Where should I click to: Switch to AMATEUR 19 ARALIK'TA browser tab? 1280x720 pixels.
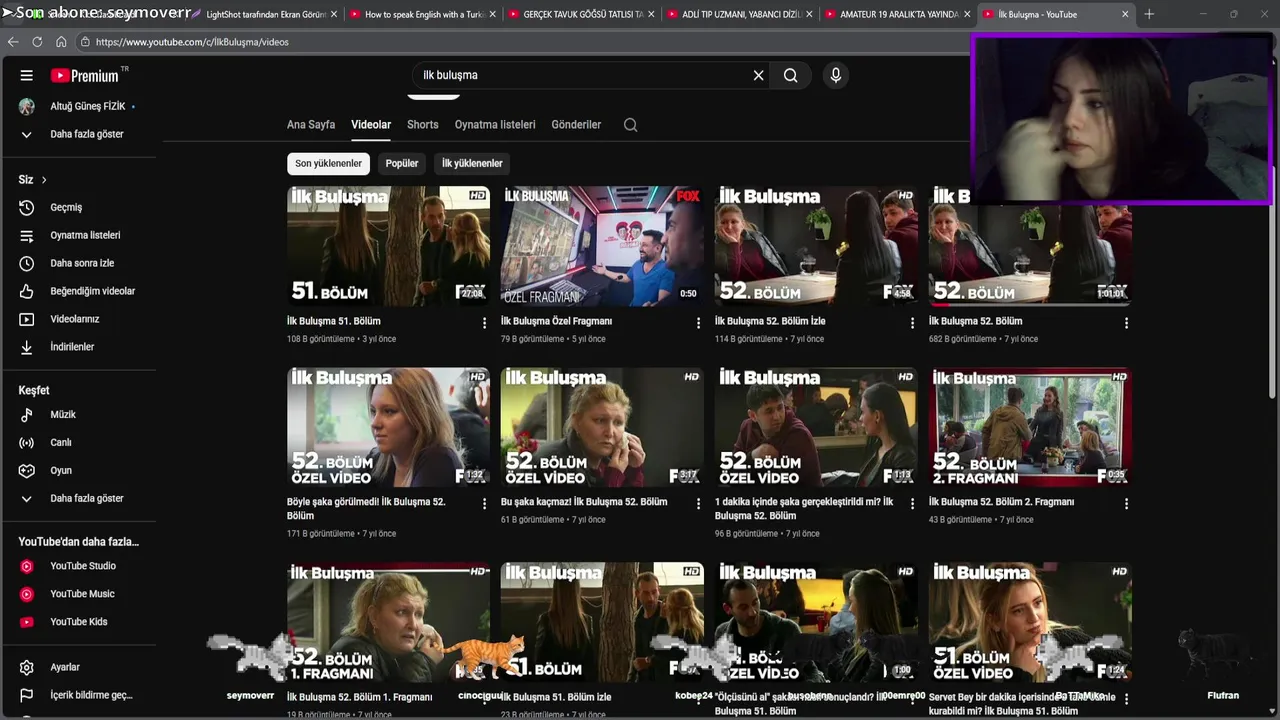coord(898,14)
